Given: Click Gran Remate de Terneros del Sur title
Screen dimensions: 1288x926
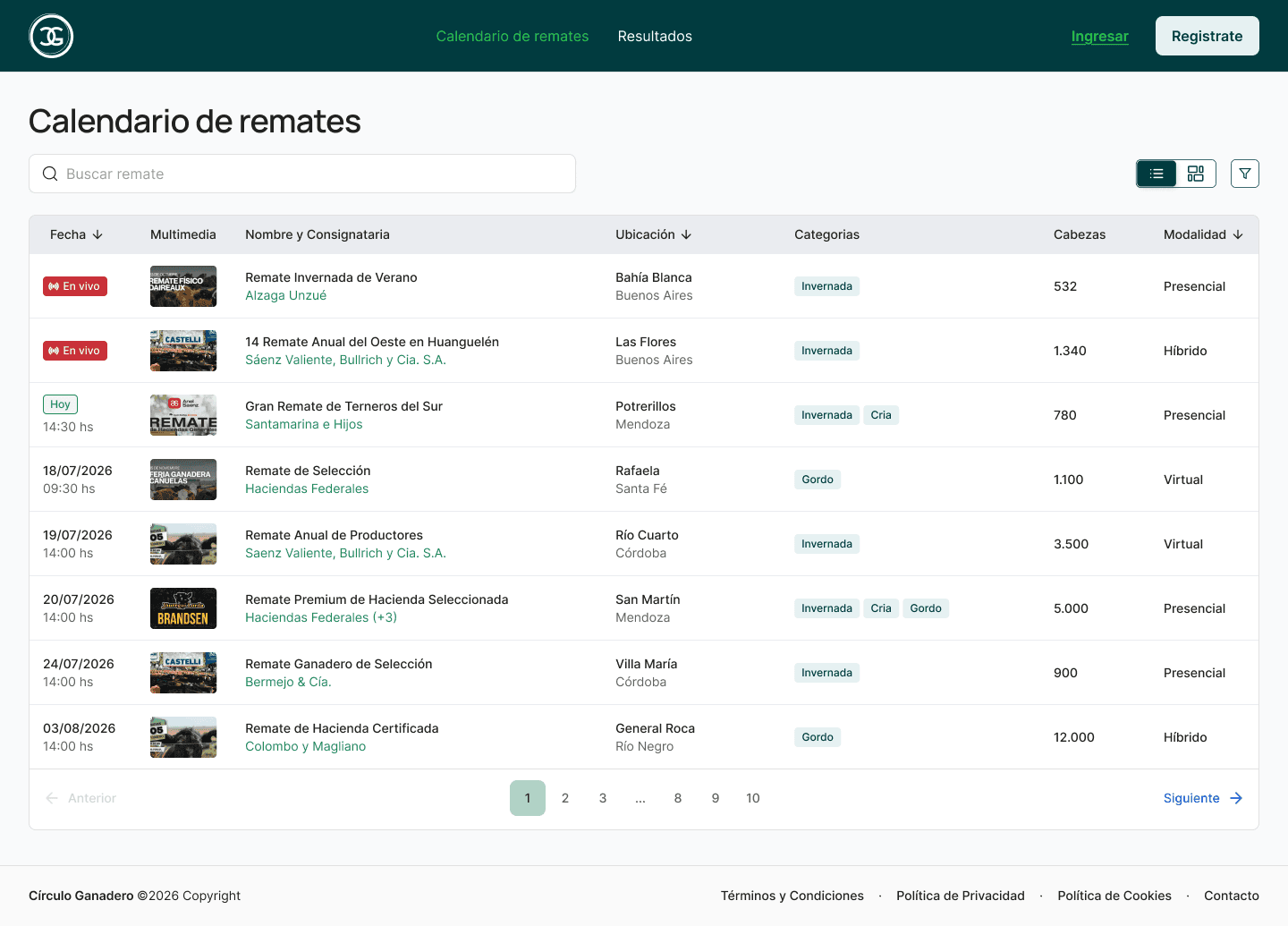Looking at the screenshot, I should coord(344,406).
